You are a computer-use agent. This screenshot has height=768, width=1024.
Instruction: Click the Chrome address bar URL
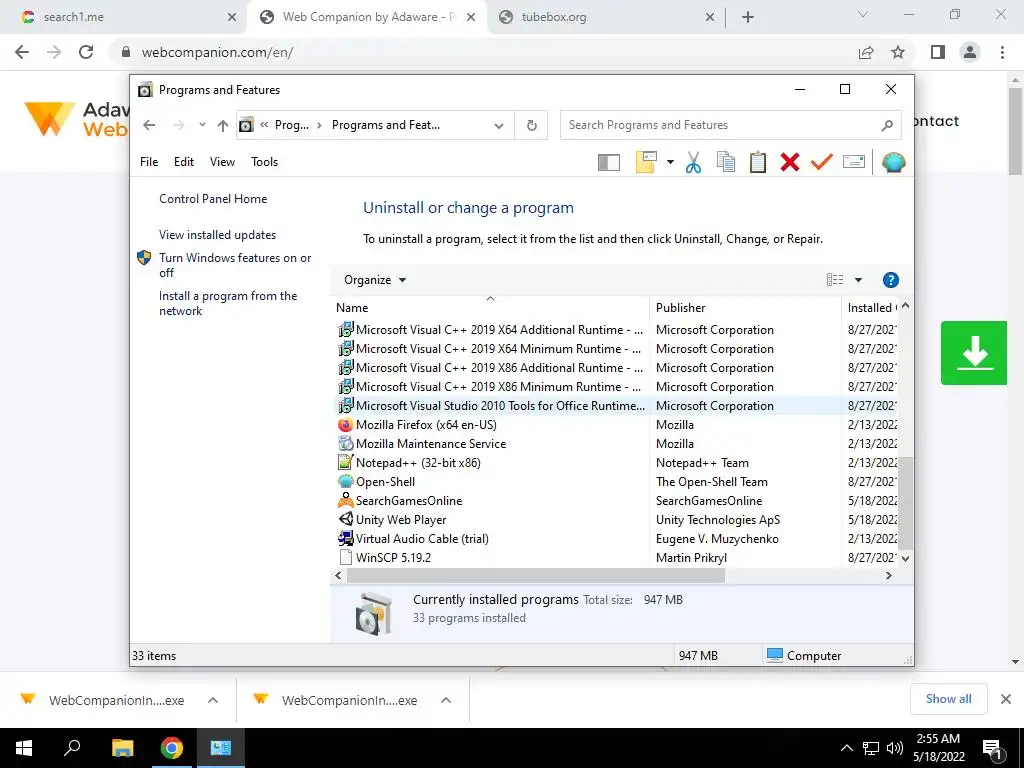217,52
